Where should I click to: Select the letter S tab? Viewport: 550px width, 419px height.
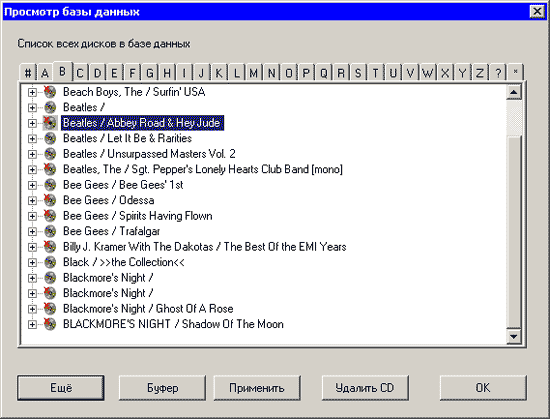[x=358, y=73]
